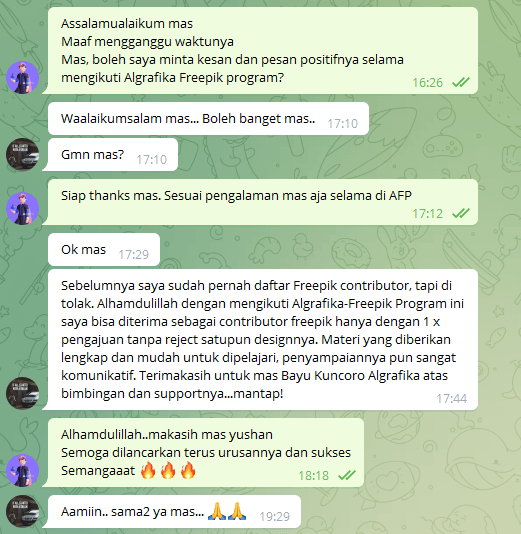Click dark car avatar beside 'Gmn mas?'
The height and width of the screenshot is (534, 521).
[22, 154]
